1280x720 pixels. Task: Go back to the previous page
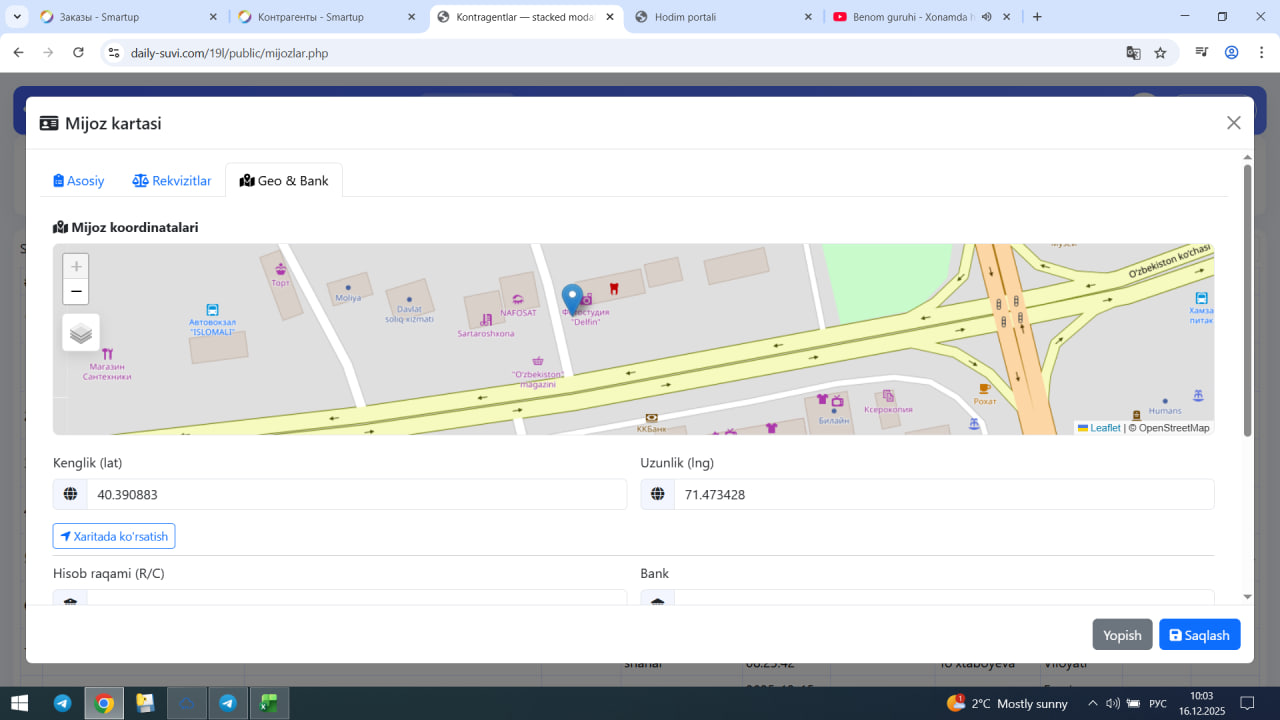(x=18, y=53)
